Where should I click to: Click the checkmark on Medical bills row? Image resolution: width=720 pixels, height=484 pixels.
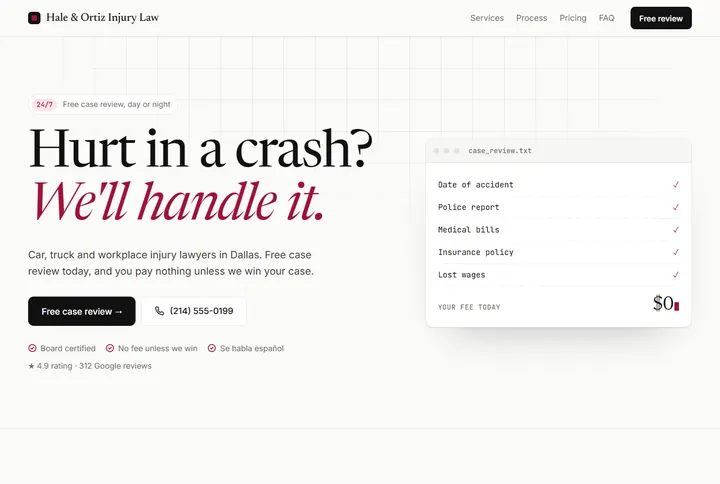click(x=675, y=230)
